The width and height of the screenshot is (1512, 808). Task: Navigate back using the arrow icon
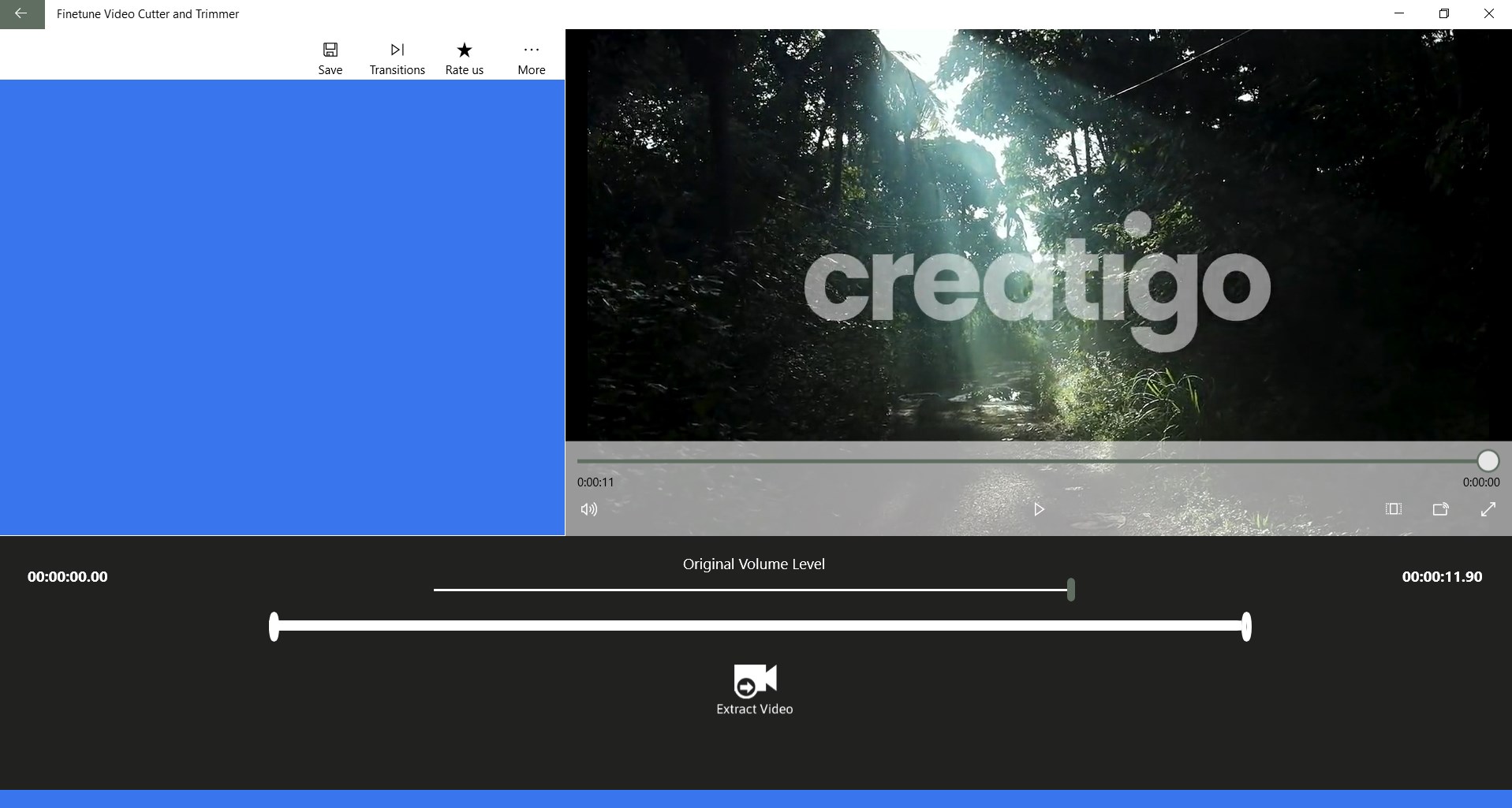(x=21, y=13)
